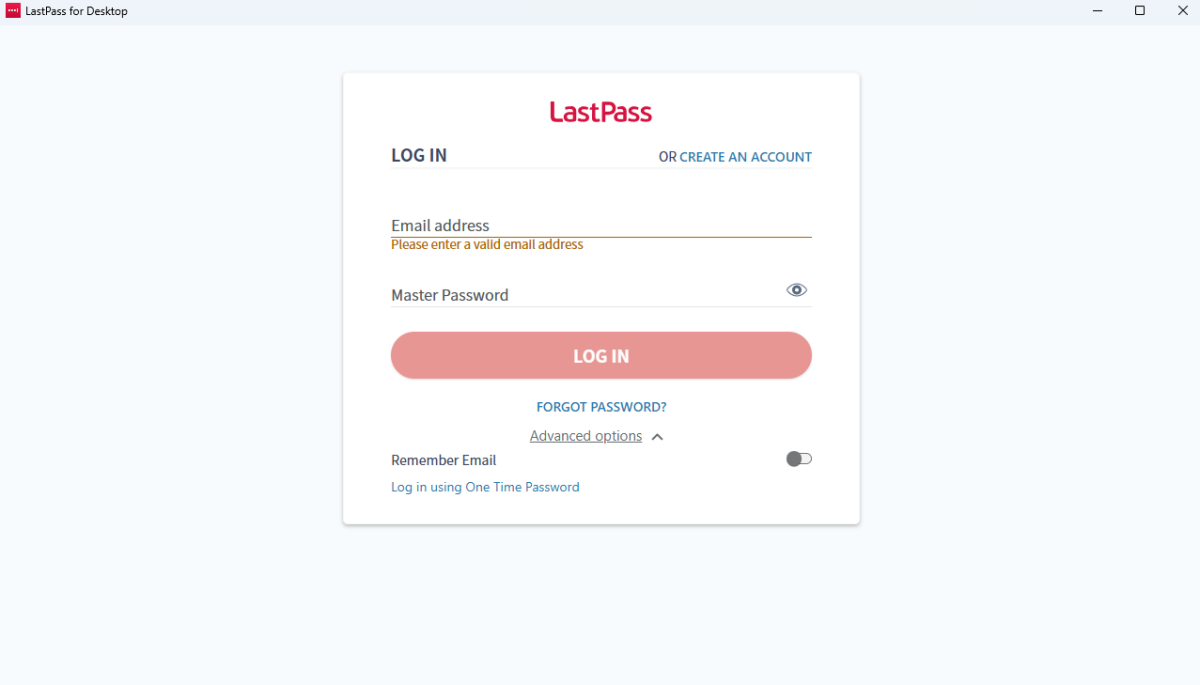This screenshot has height=685, width=1200.
Task: Click the LOG IN heading text
Action: 419,156
